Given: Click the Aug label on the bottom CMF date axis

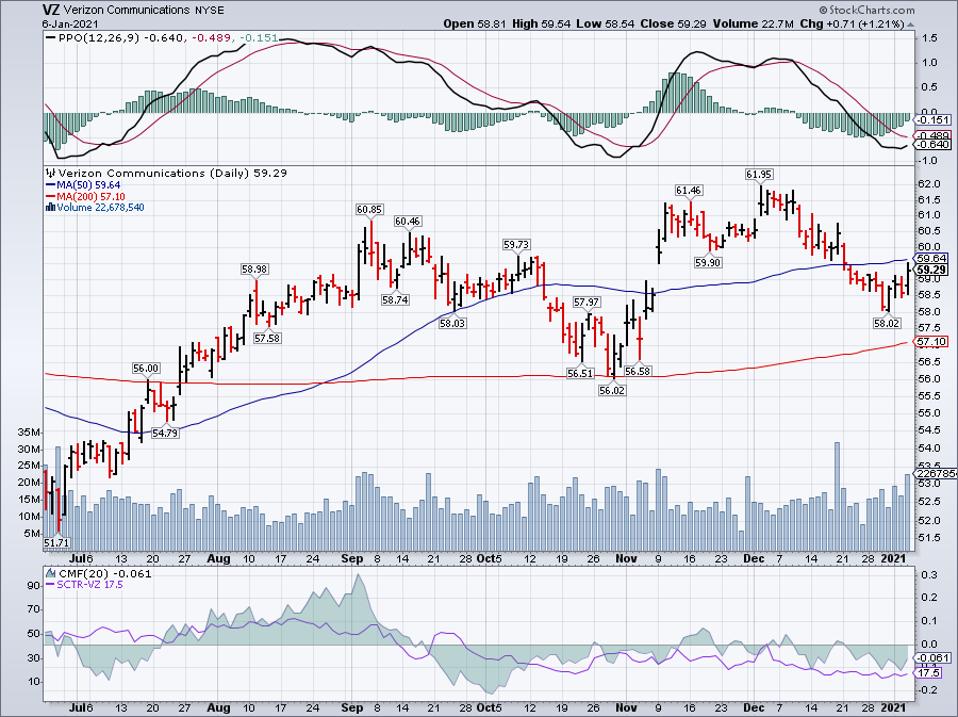Looking at the screenshot, I should 219,708.
